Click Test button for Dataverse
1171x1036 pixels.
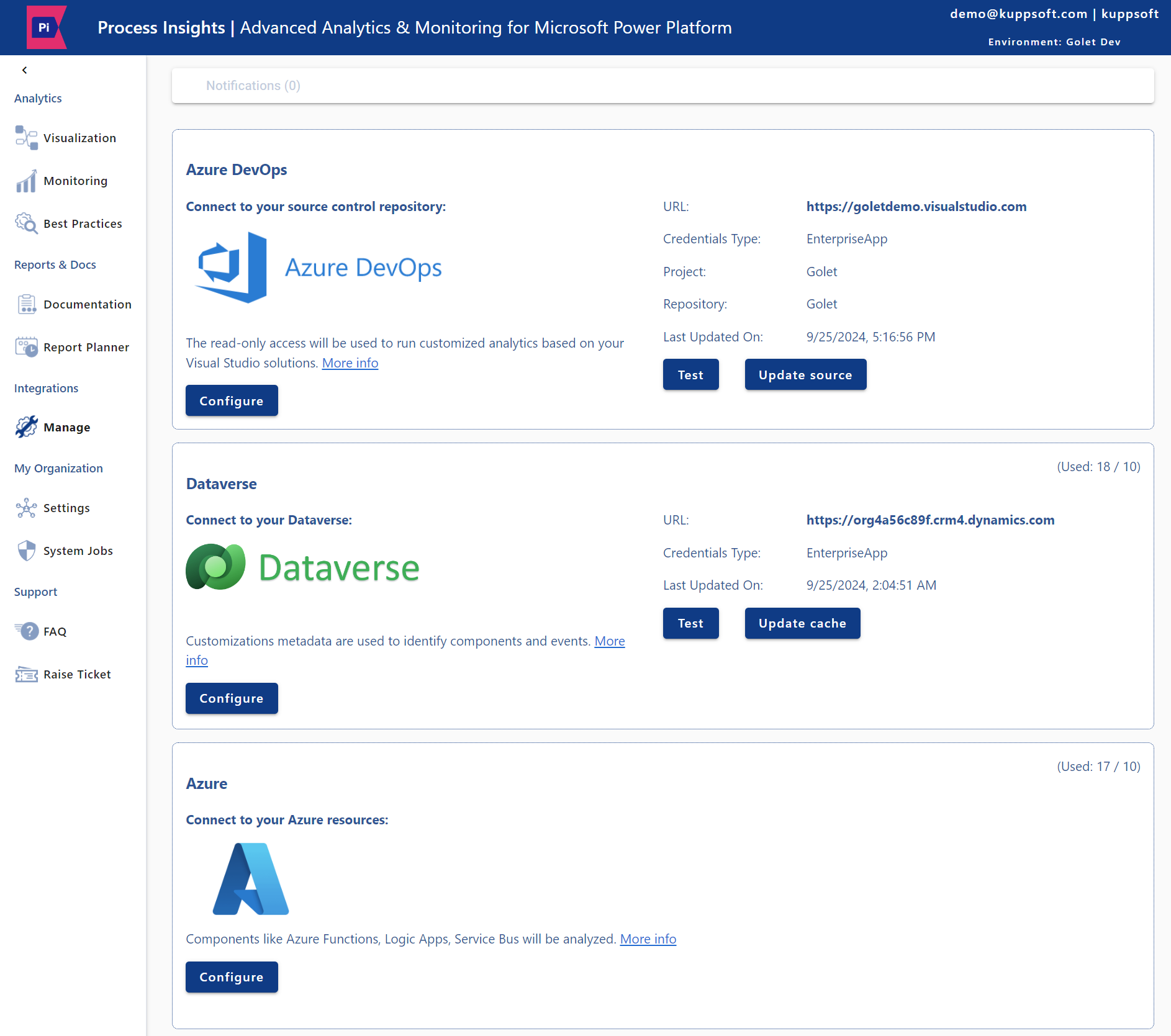[690, 623]
